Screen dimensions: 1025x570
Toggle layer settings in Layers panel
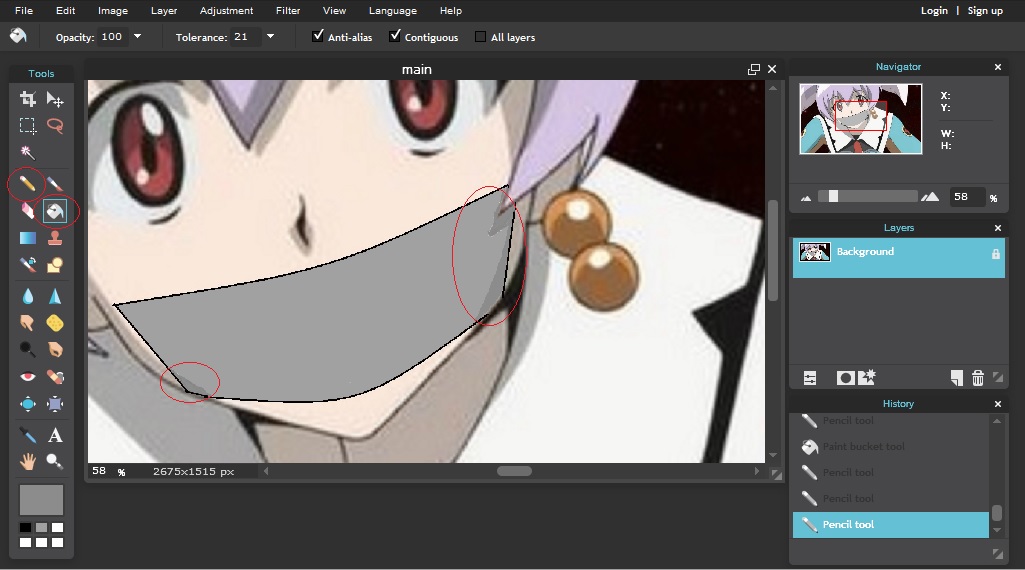point(810,378)
